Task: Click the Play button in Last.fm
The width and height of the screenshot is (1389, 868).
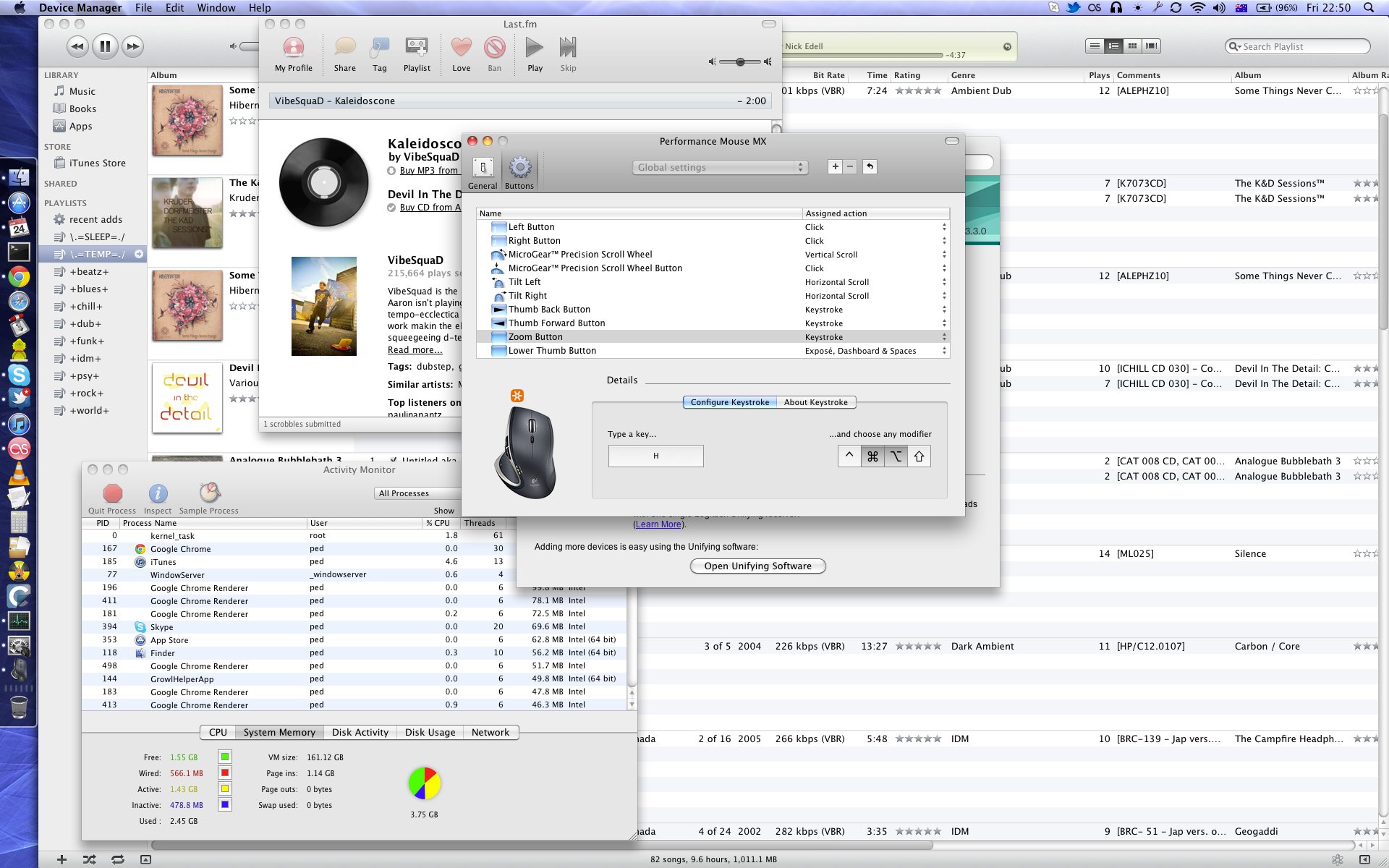Action: [535, 54]
